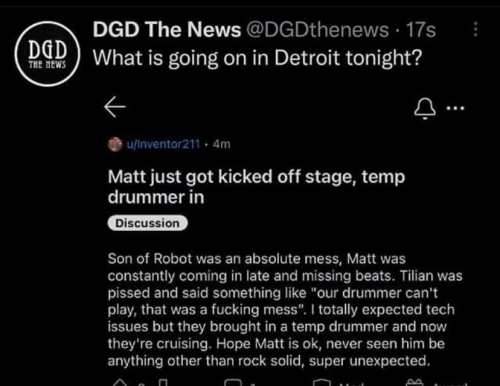
Task: Downvote the Reddit post
Action: coord(163,383)
